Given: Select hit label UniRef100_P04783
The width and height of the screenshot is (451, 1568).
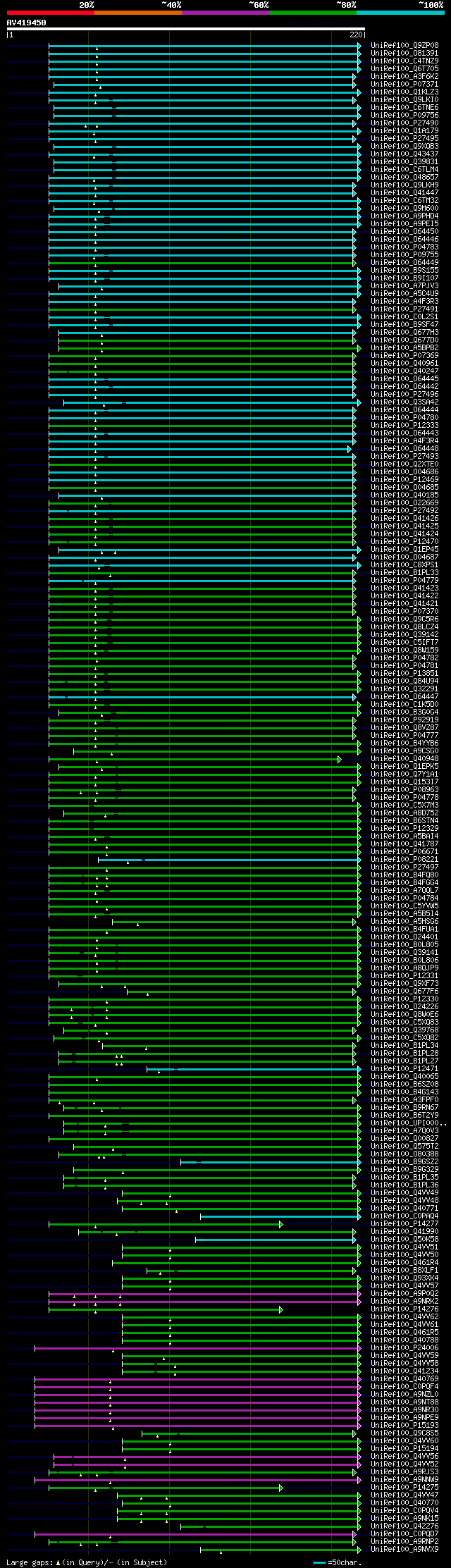Looking at the screenshot, I should [404, 247].
